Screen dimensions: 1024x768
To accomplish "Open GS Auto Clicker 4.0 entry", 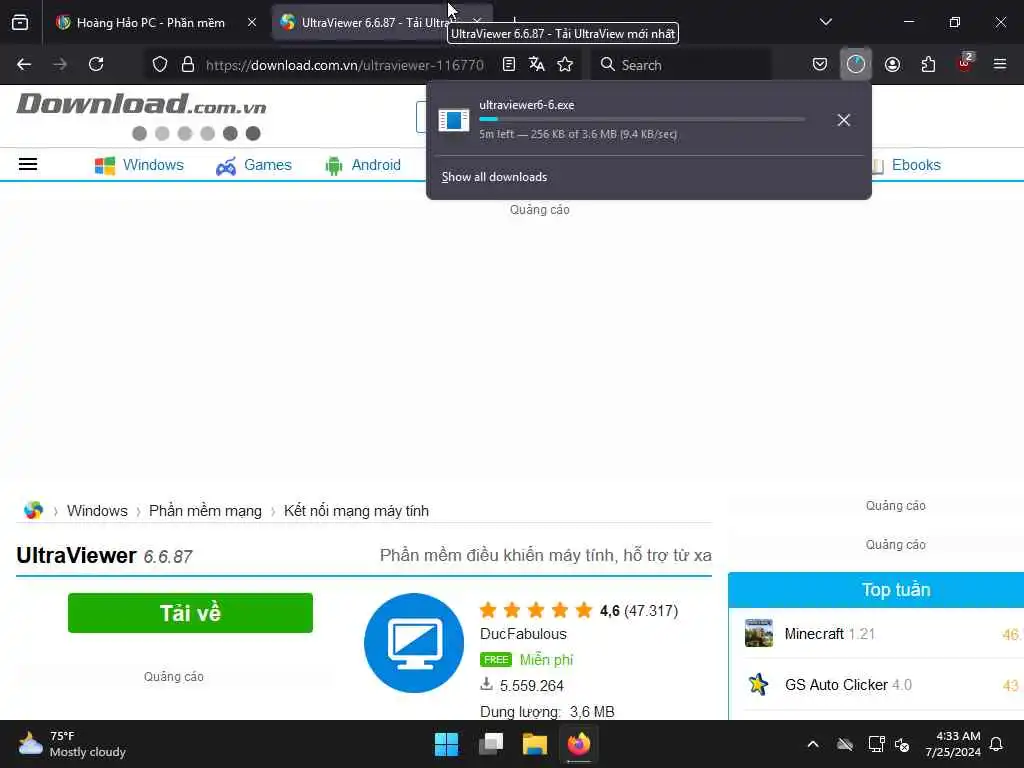I will click(848, 684).
